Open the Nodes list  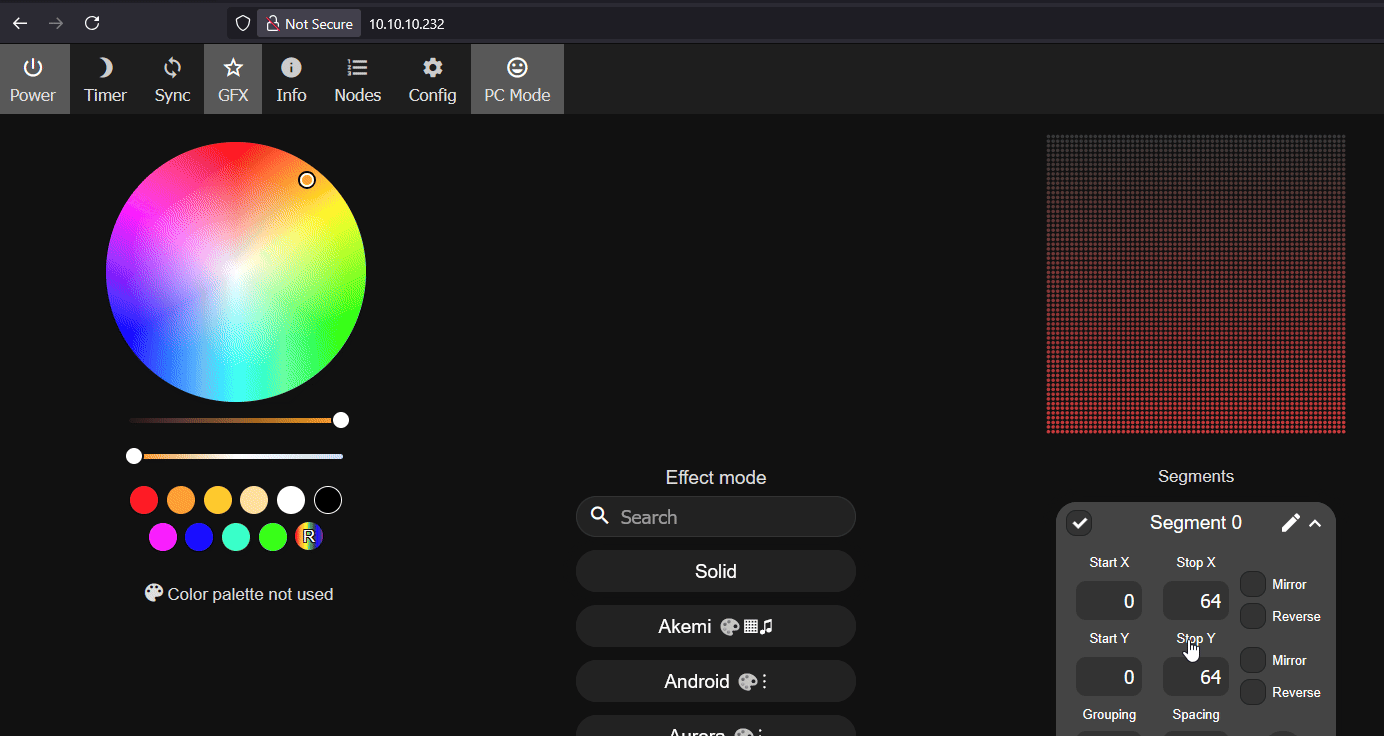click(x=357, y=79)
